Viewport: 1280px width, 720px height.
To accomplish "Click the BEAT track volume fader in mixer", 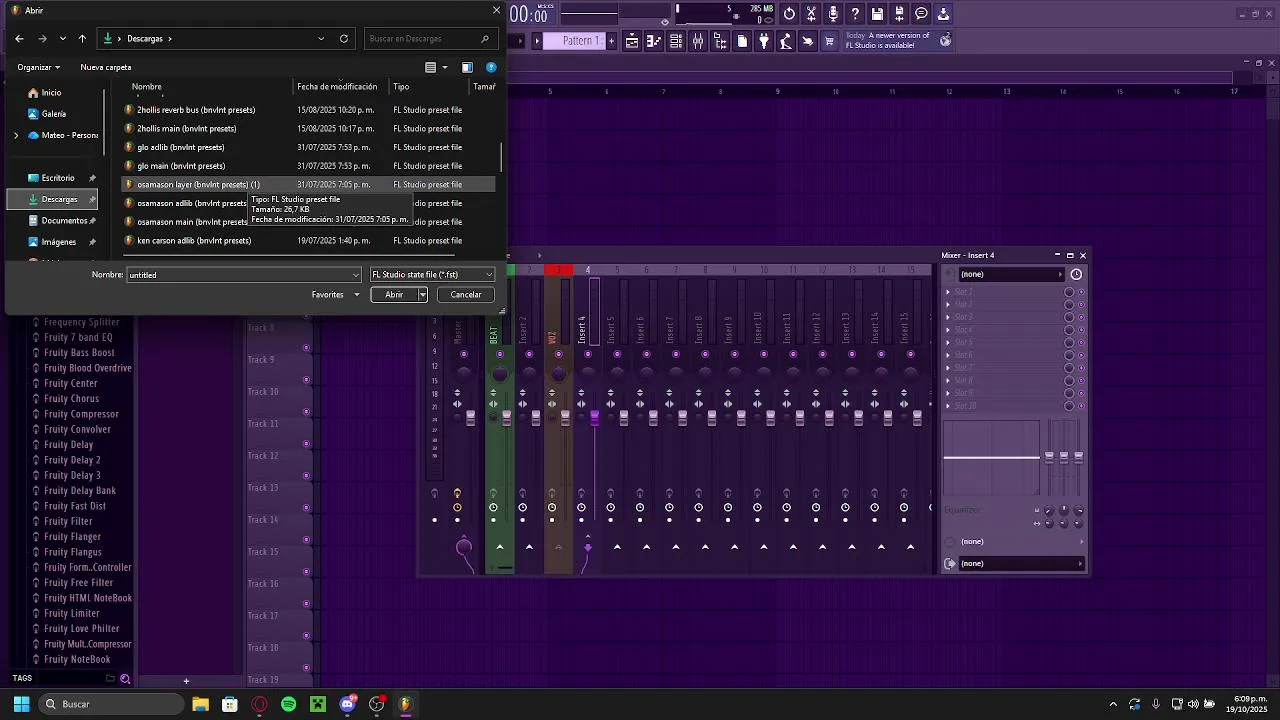I will pyautogui.click(x=506, y=416).
